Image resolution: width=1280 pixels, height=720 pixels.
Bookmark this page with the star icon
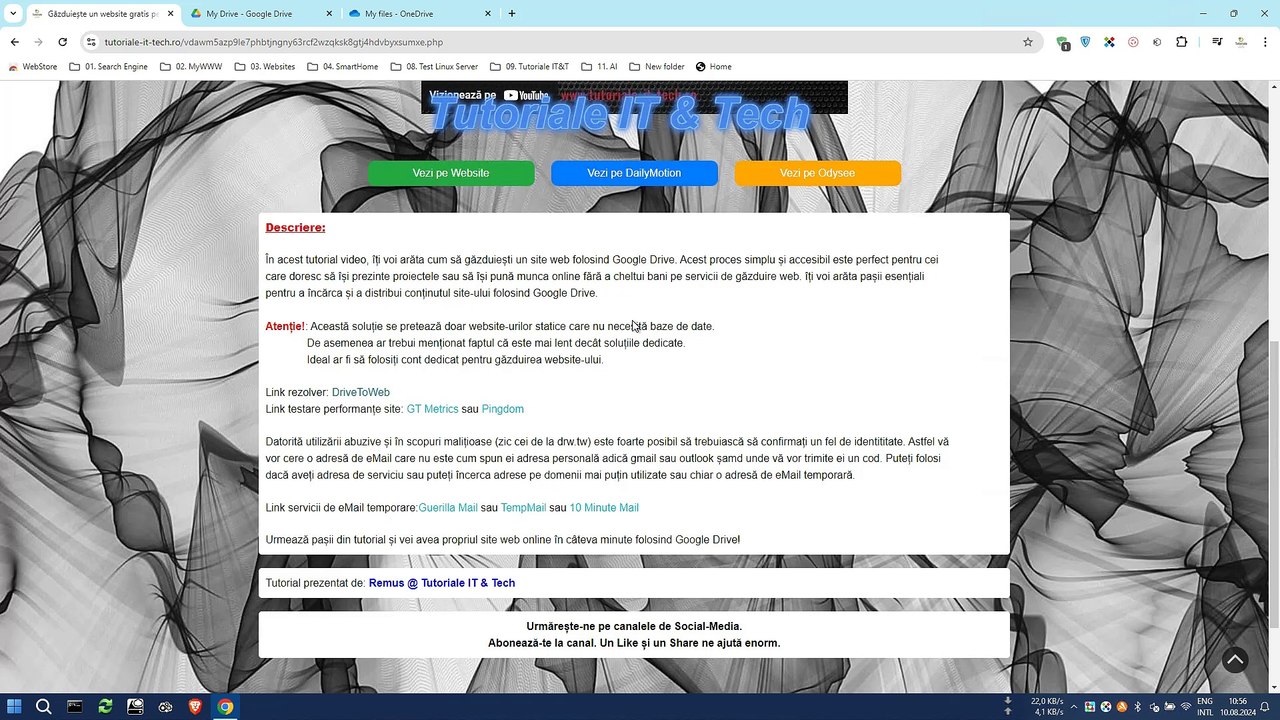(1027, 42)
